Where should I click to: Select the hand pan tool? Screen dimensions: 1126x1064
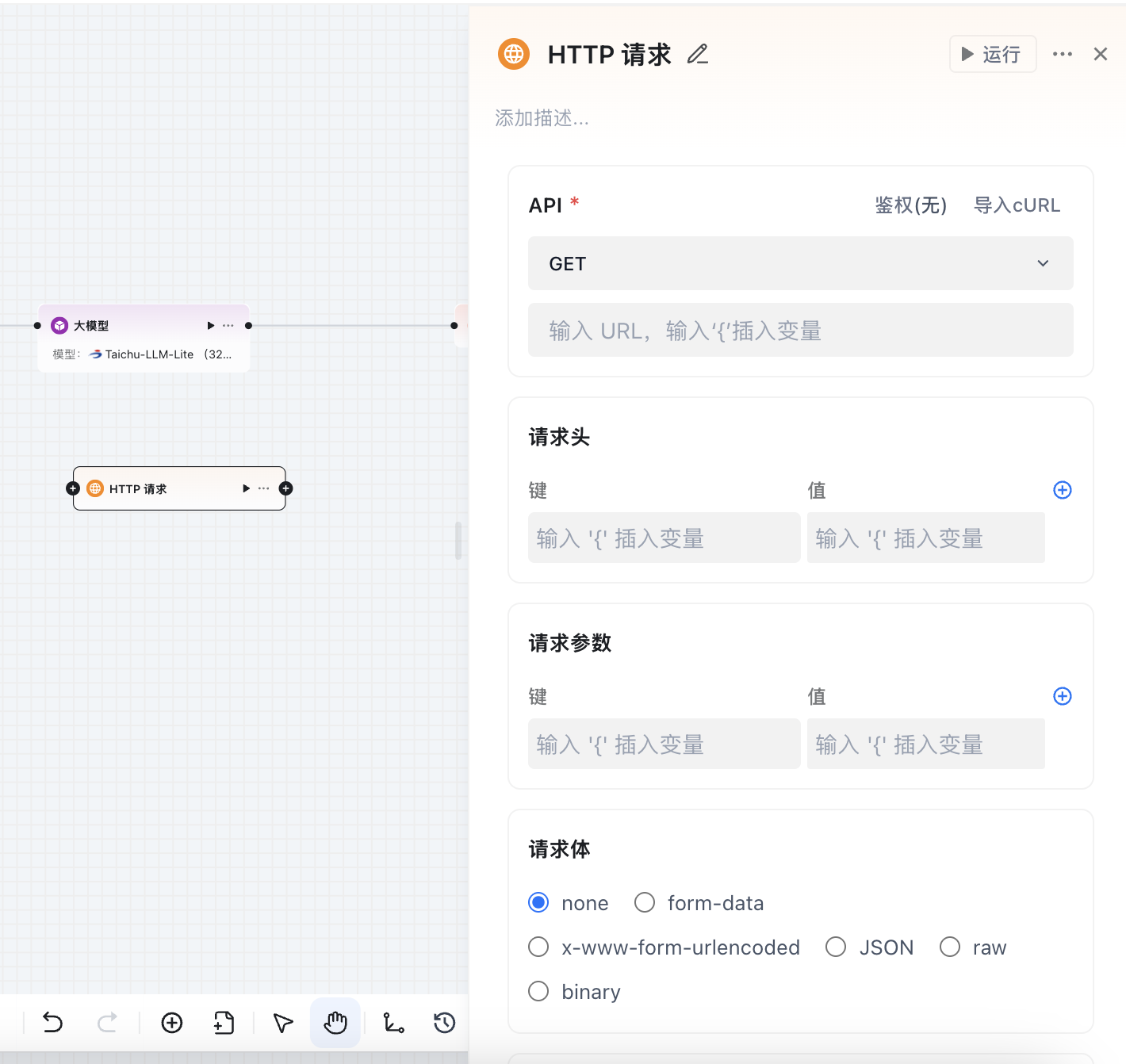335,1023
